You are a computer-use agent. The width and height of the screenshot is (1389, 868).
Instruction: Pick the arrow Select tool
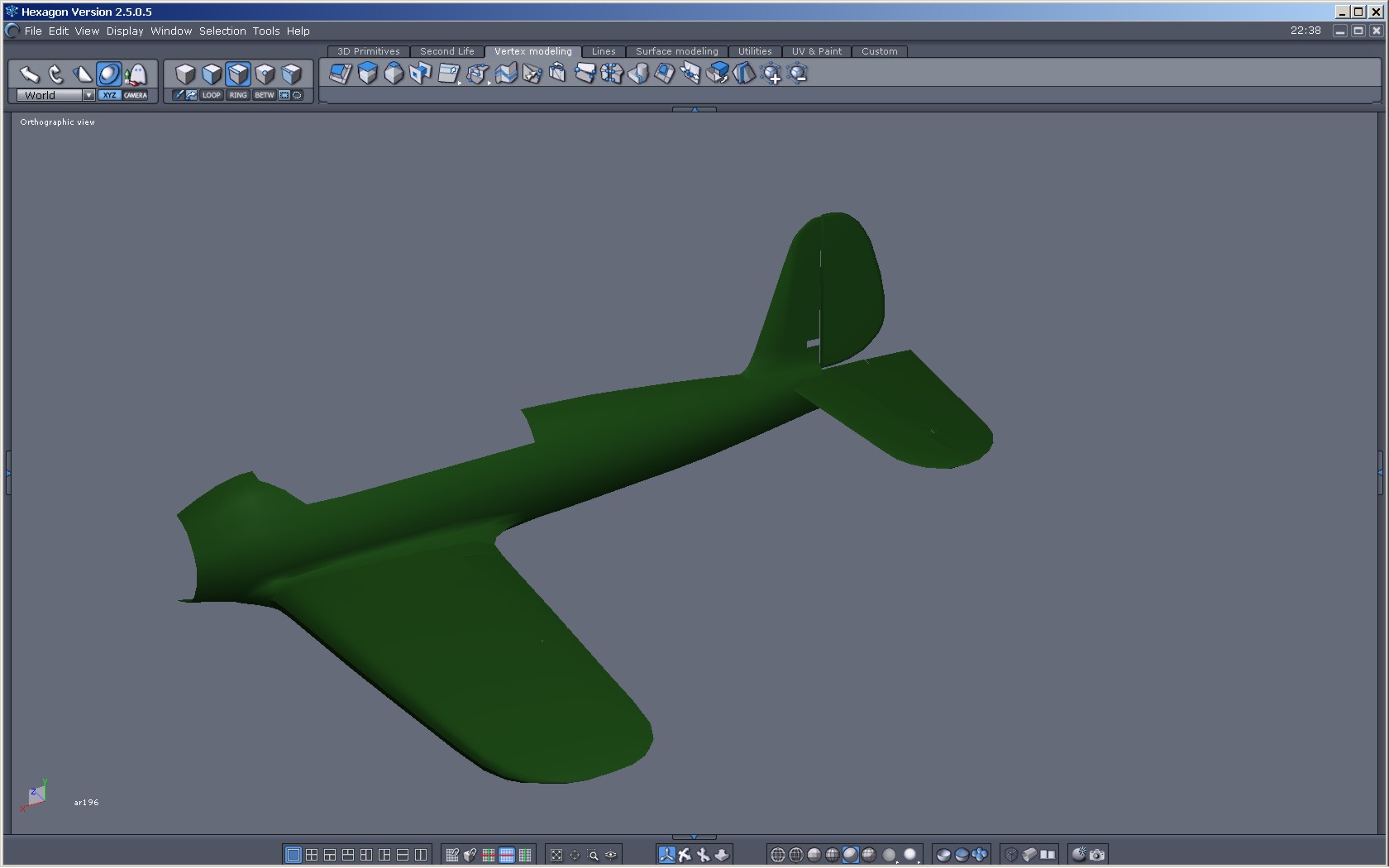[x=30, y=74]
